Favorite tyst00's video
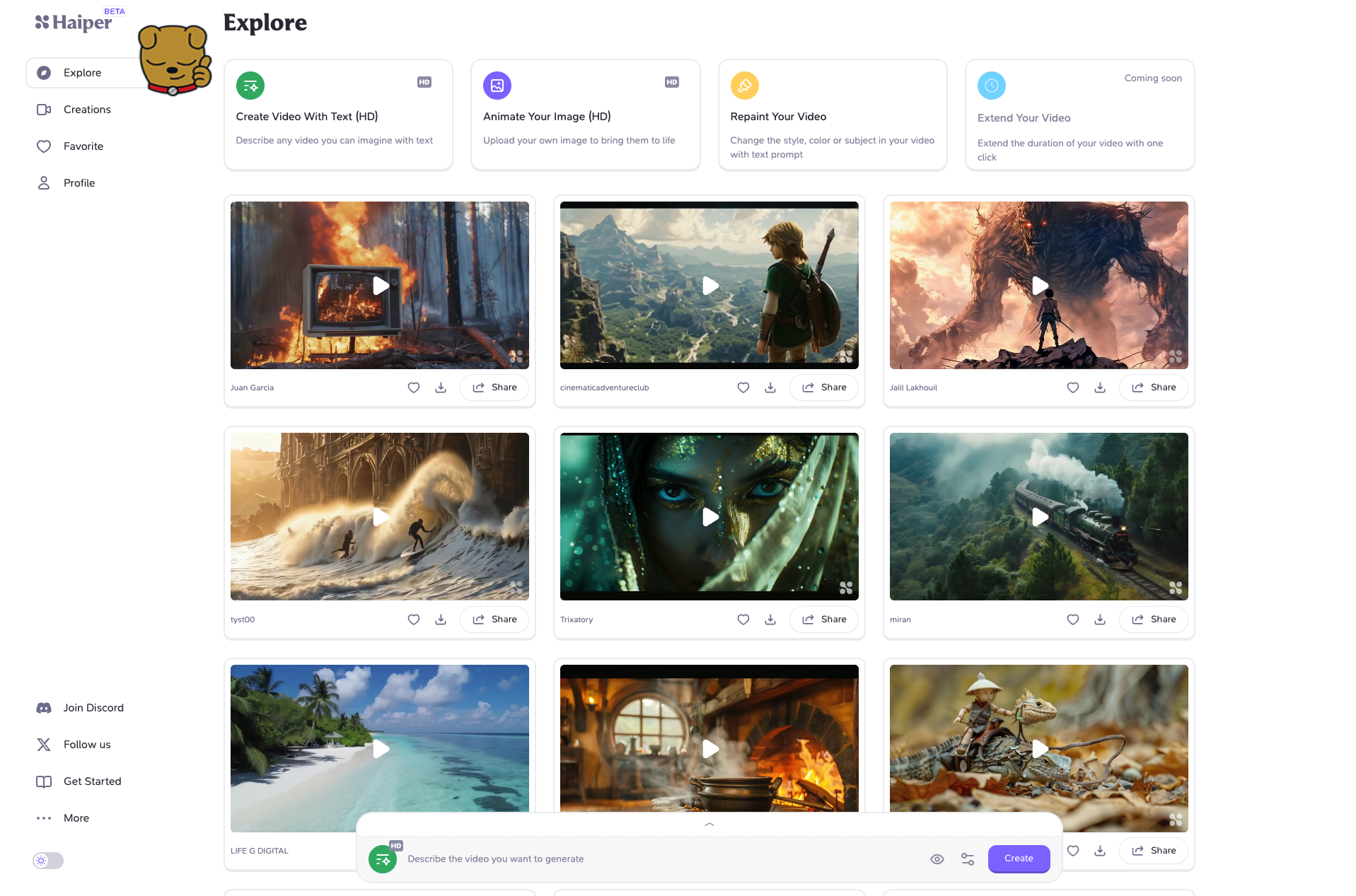The image size is (1356, 896). tap(414, 619)
